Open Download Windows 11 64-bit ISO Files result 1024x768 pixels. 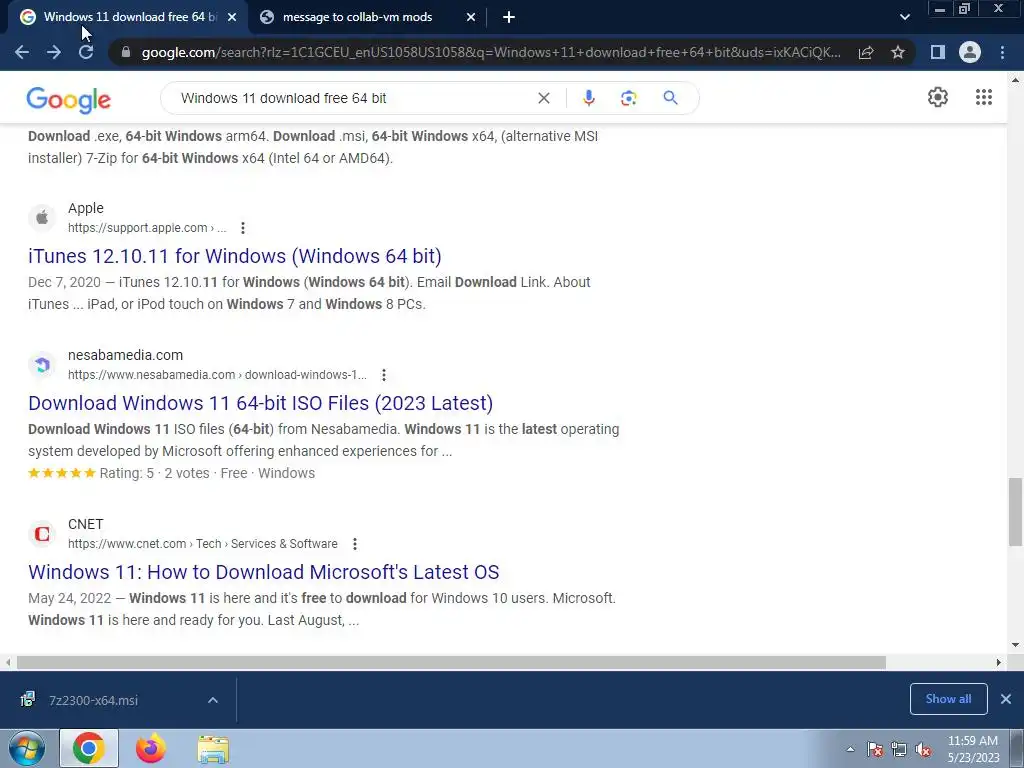click(x=261, y=403)
